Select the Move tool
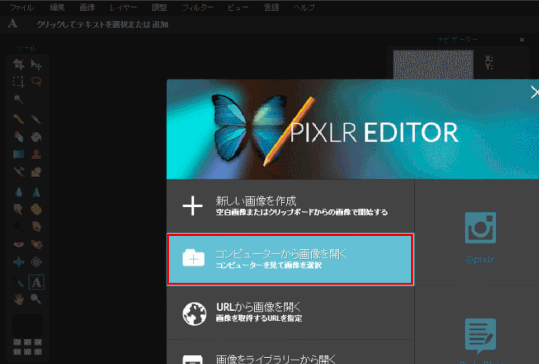539x364 pixels. (x=36, y=64)
